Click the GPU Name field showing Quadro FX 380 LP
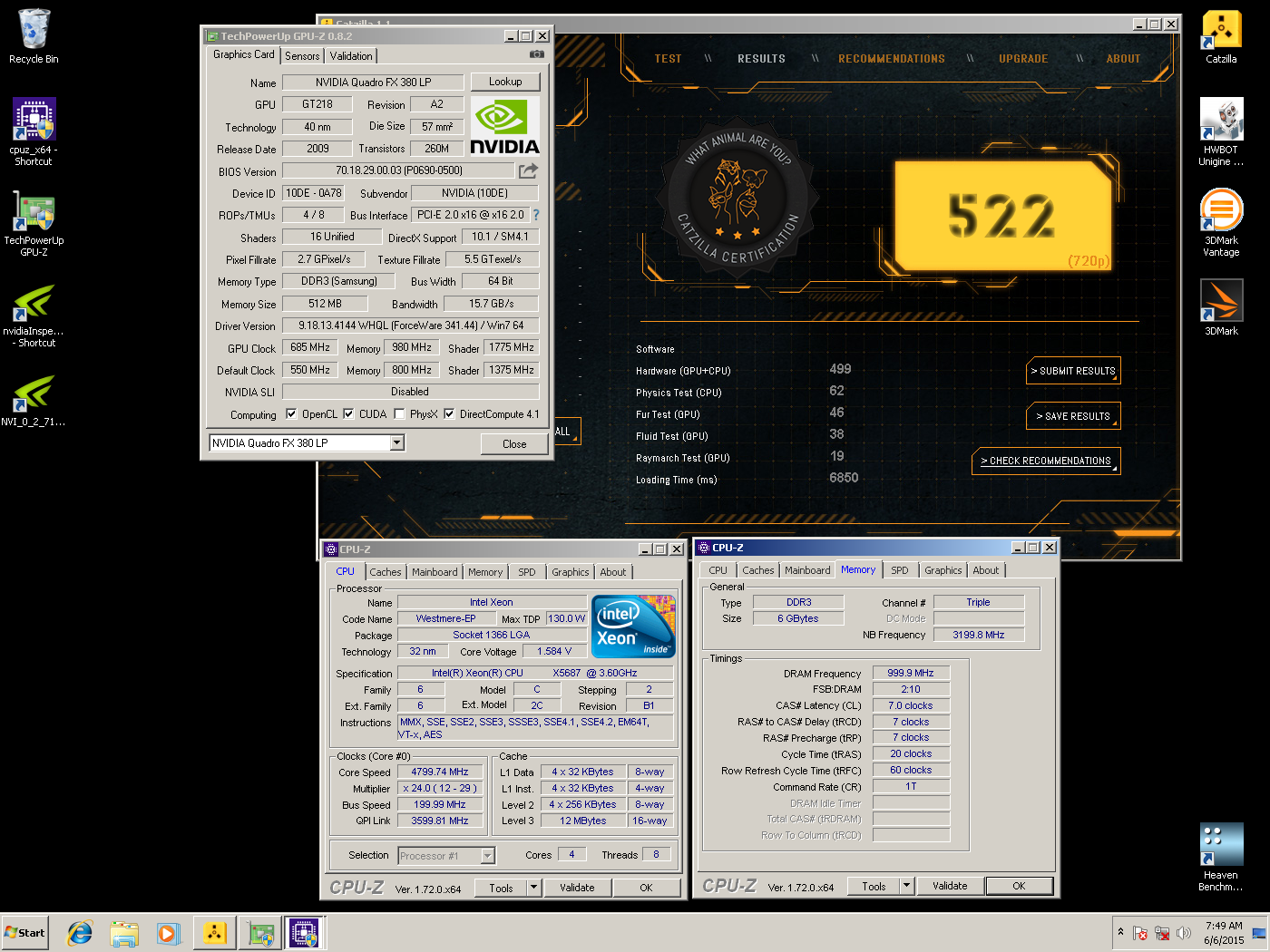The height and width of the screenshot is (952, 1270). coord(373,83)
